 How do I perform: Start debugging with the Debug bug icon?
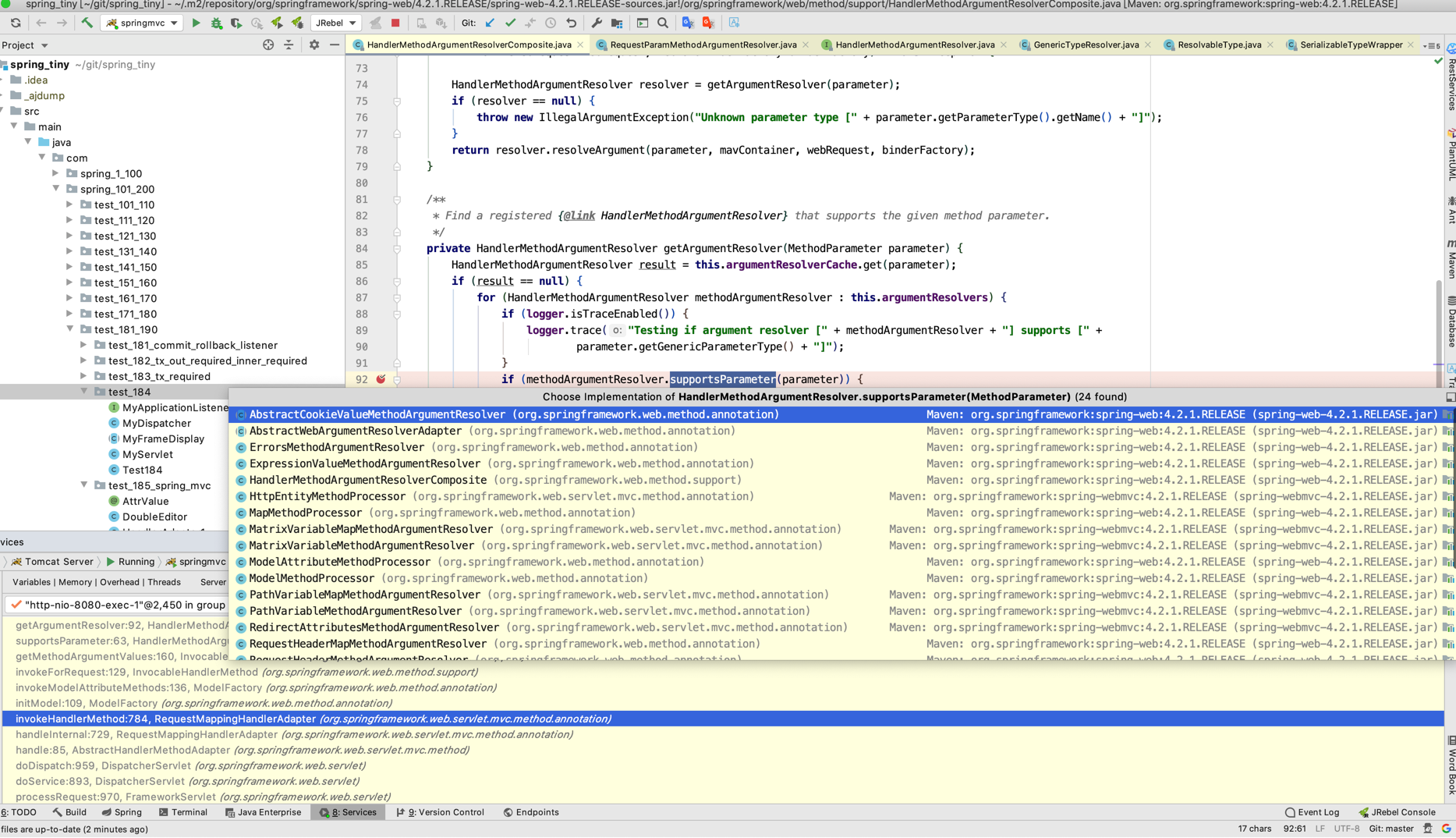click(x=216, y=23)
